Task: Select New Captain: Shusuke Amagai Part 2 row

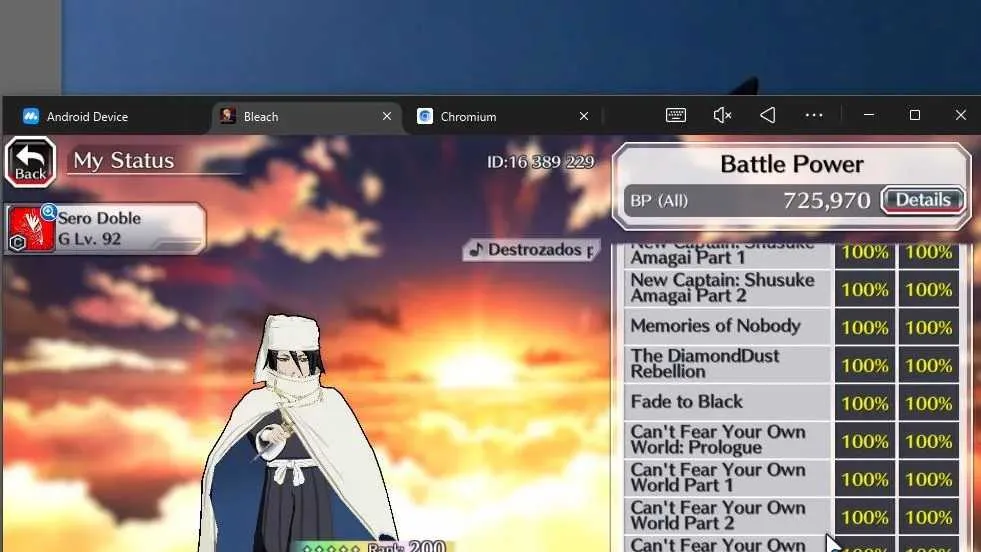Action: click(727, 288)
